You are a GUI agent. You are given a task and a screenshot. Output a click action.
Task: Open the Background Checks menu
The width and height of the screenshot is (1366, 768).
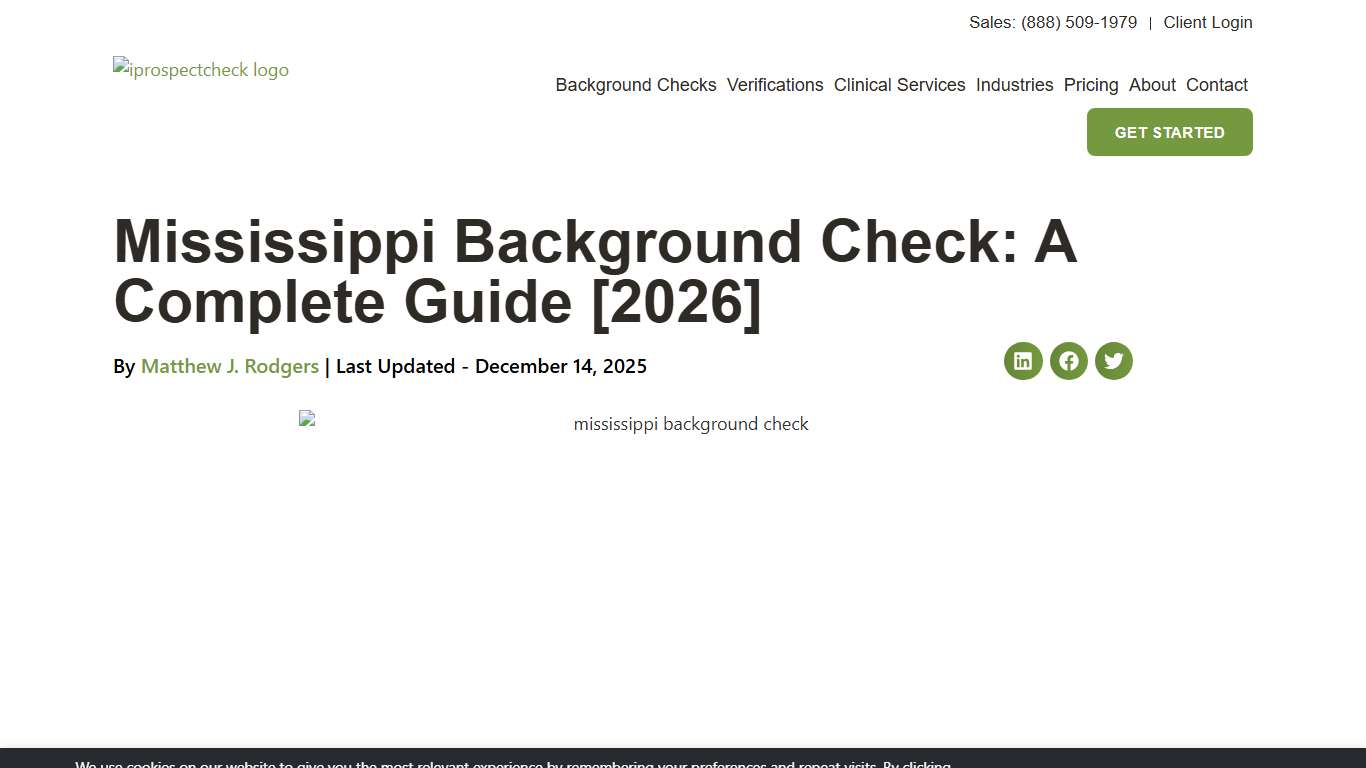635,85
